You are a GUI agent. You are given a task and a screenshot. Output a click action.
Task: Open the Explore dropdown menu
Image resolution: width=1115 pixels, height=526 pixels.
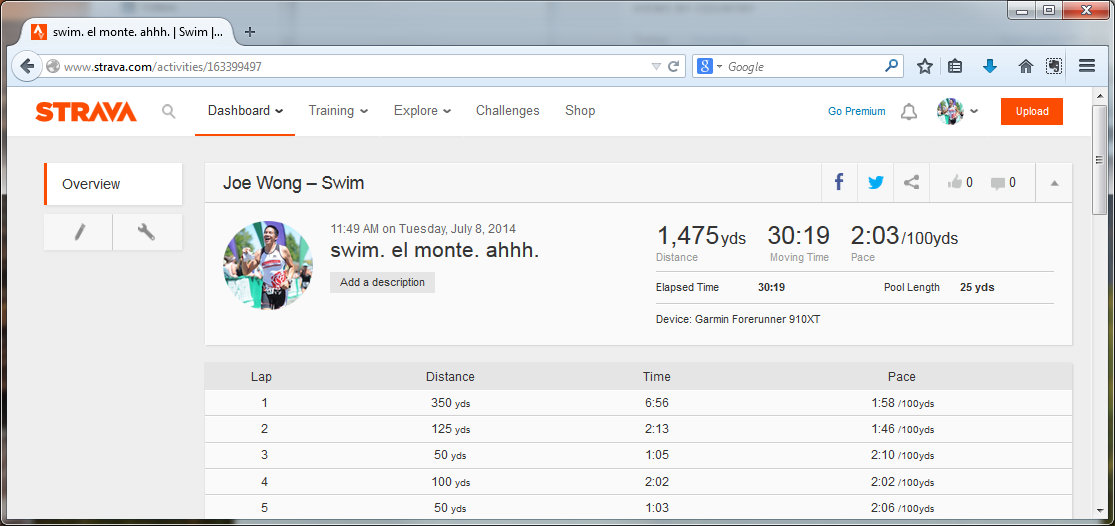[x=422, y=111]
